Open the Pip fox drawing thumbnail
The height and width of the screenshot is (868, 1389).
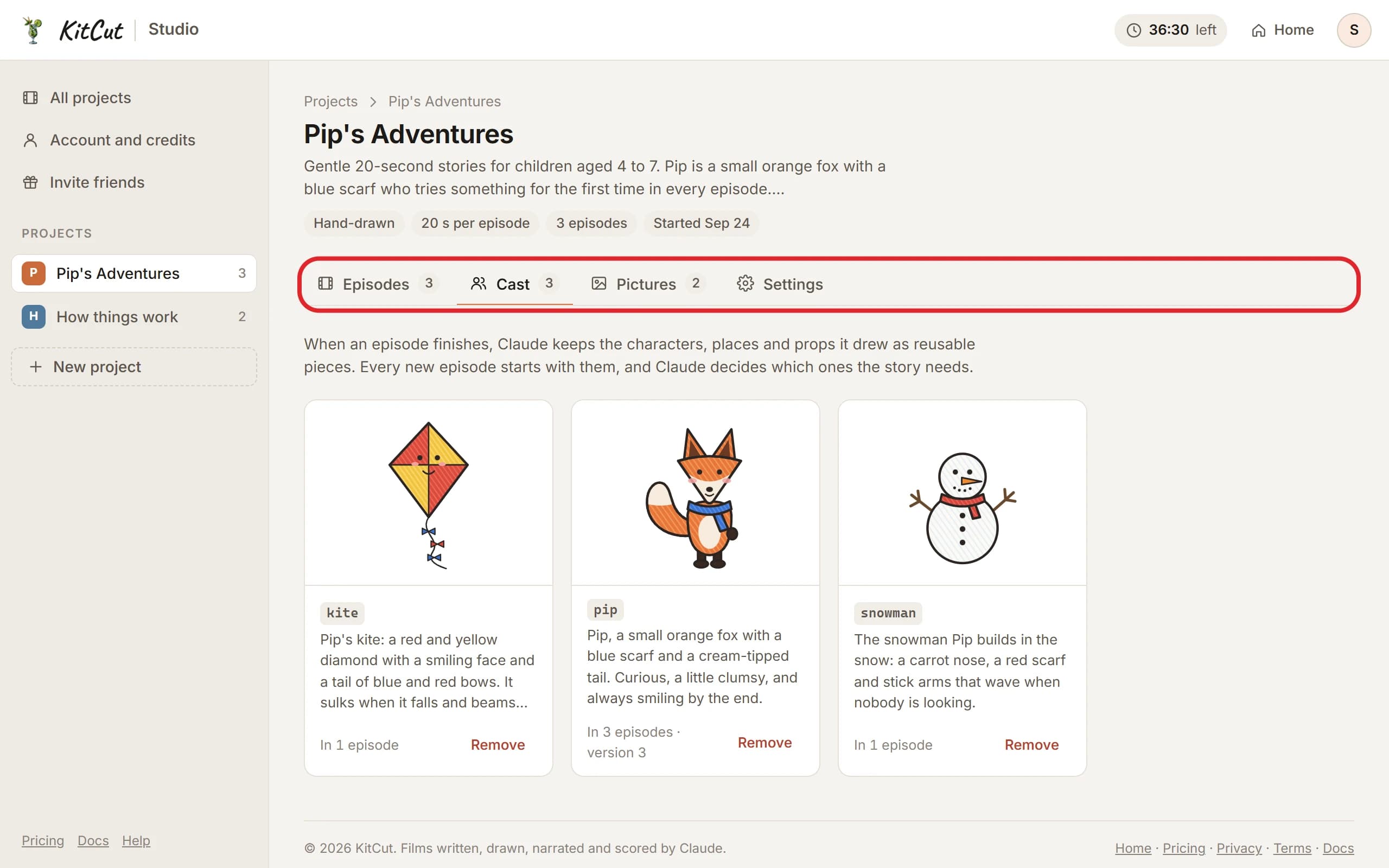click(695, 493)
